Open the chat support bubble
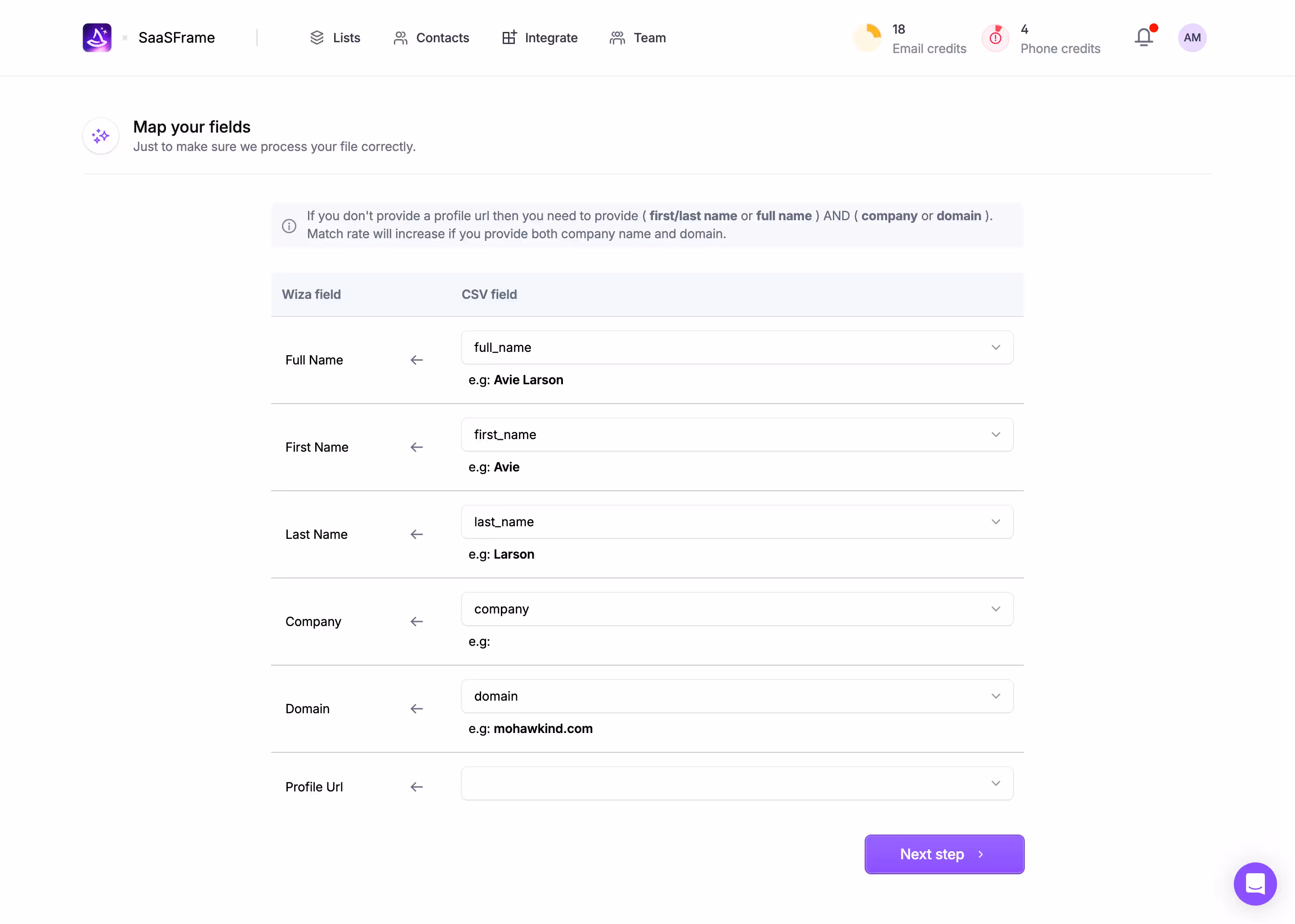Screen dimensions: 1295x924 [1255, 884]
